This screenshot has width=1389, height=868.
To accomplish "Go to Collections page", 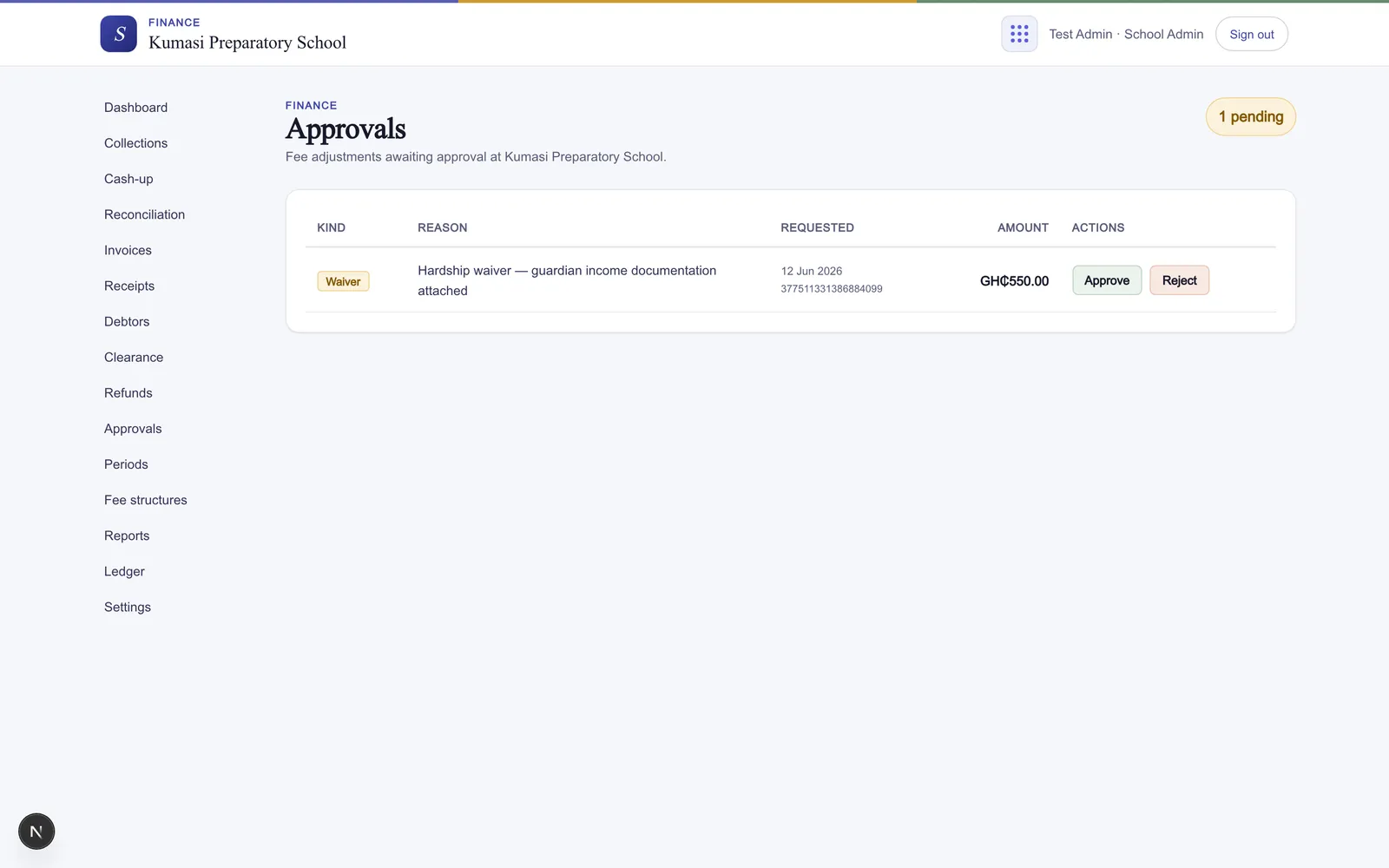I will 136,143.
